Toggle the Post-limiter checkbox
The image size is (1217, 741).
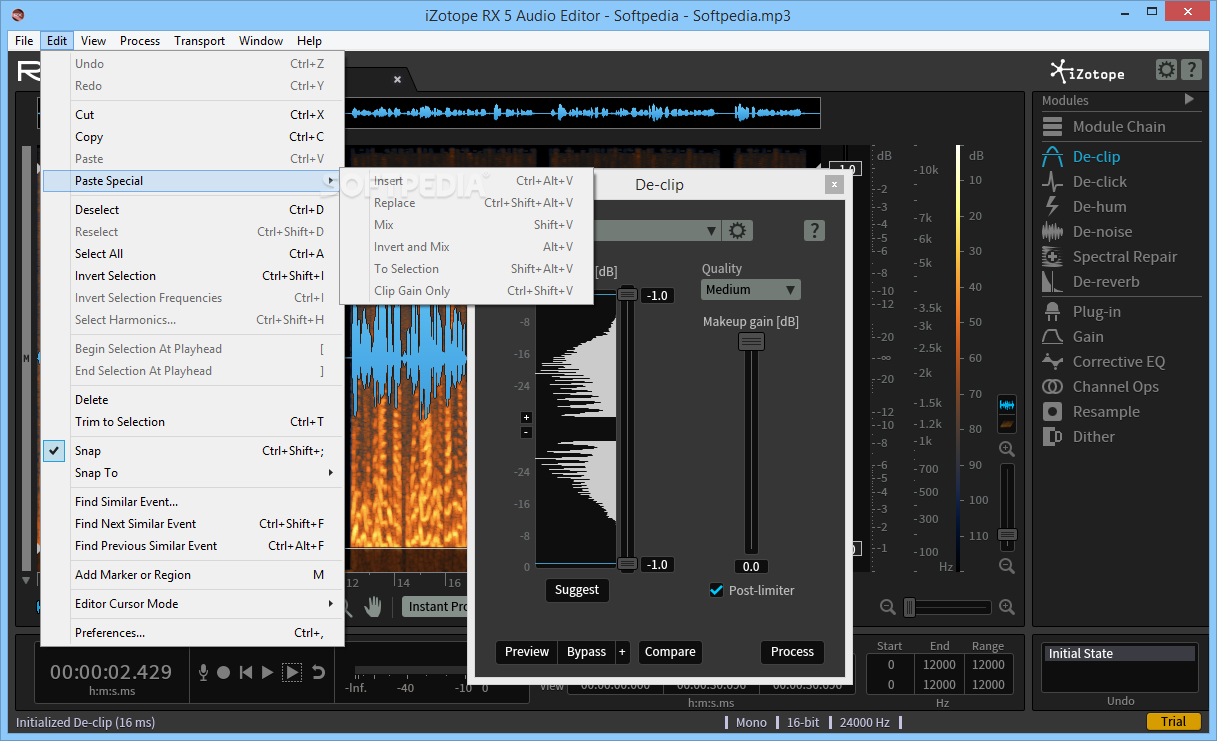click(x=716, y=590)
